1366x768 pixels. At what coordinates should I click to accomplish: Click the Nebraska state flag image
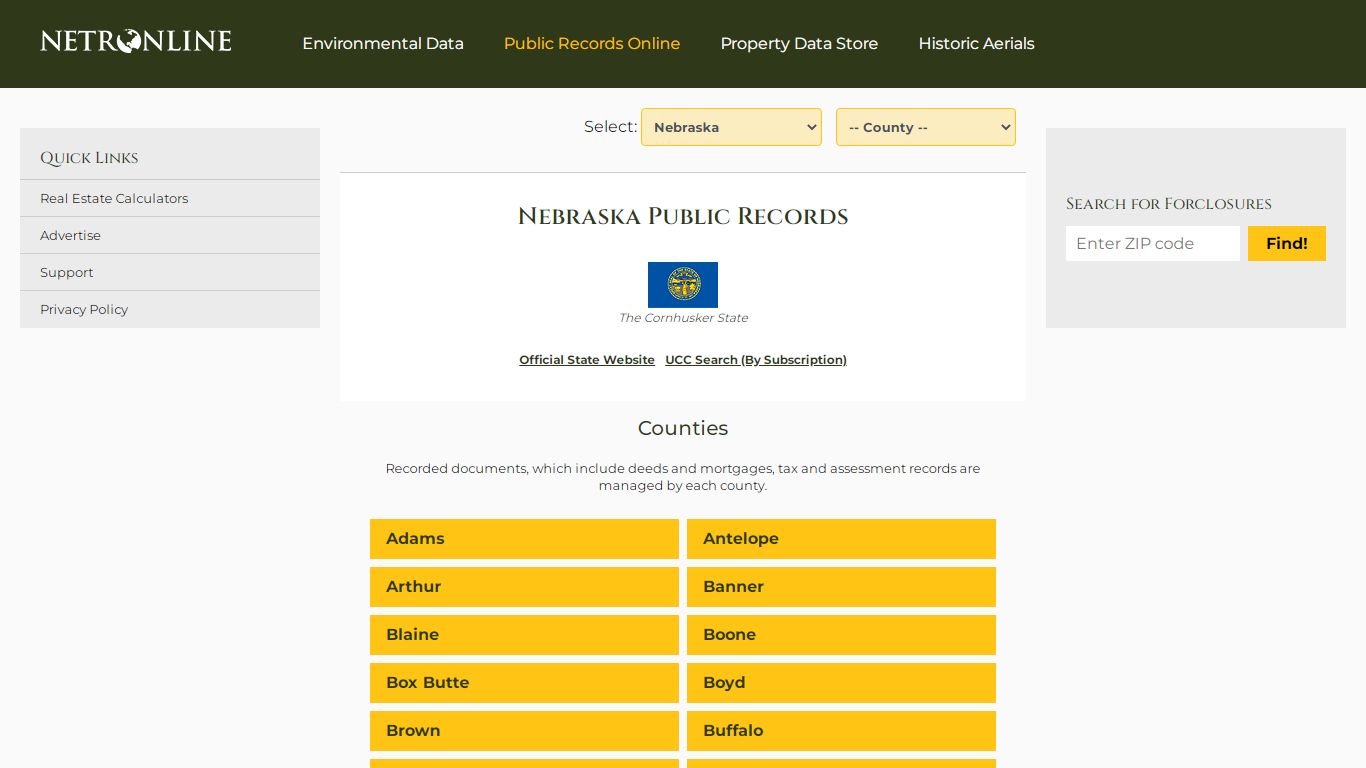[683, 285]
